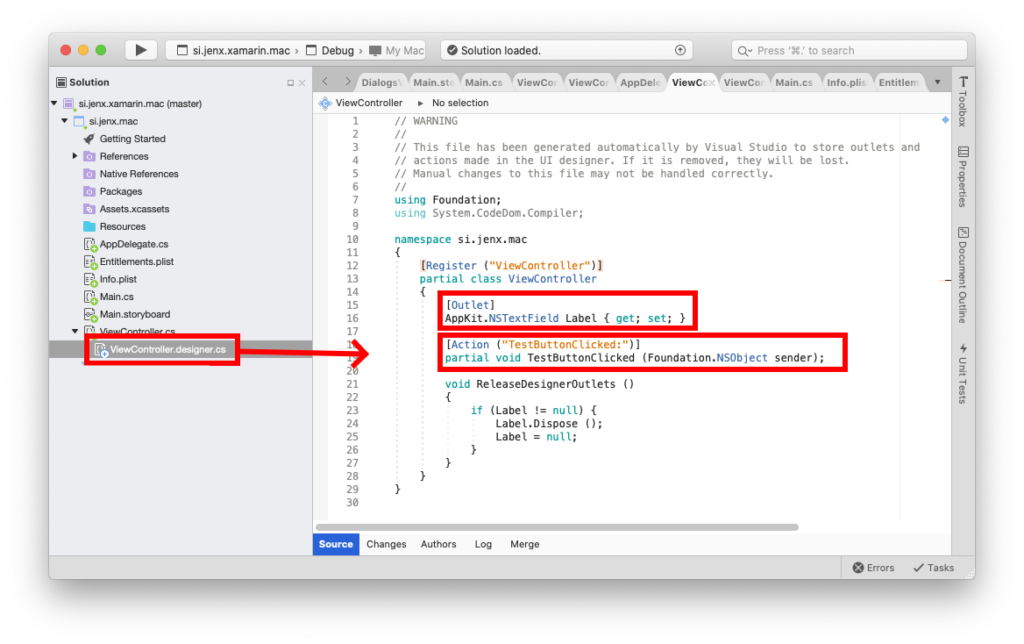Show the Errors pad
Screen dimensions: 1024x644
[x=873, y=567]
